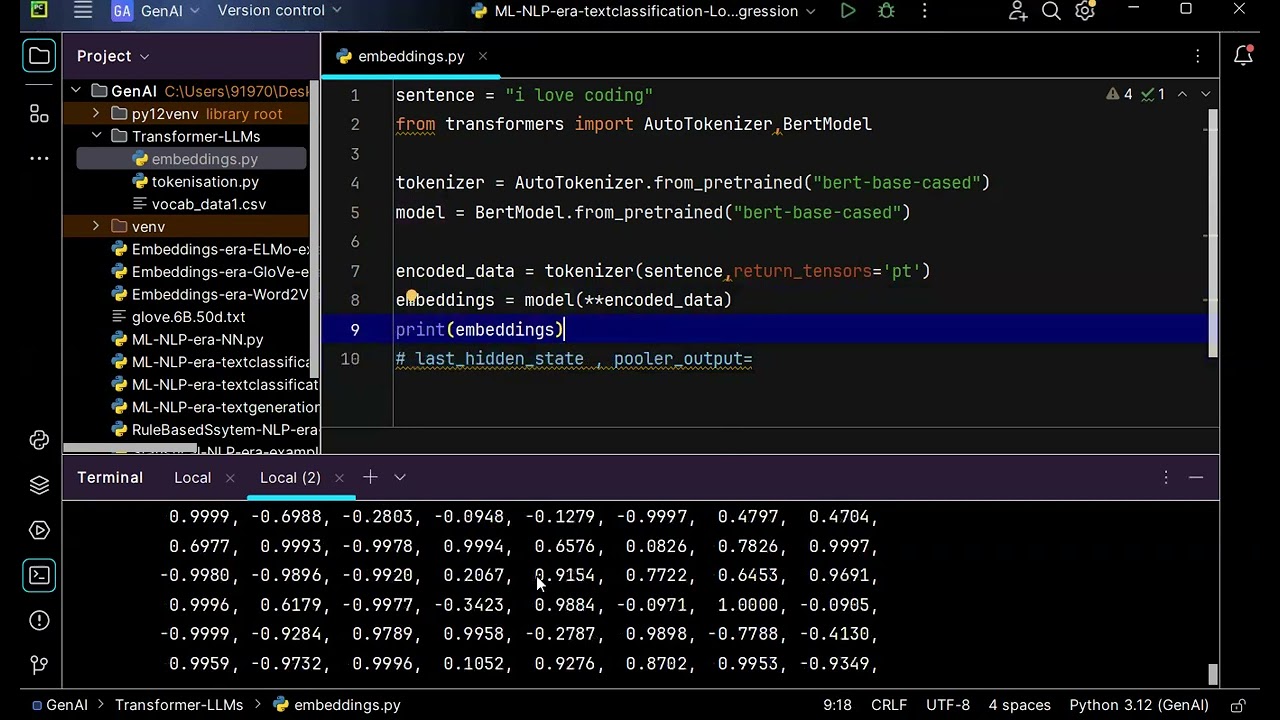Click the warnings count indicator
The width and height of the screenshot is (1280, 720).
click(1120, 94)
